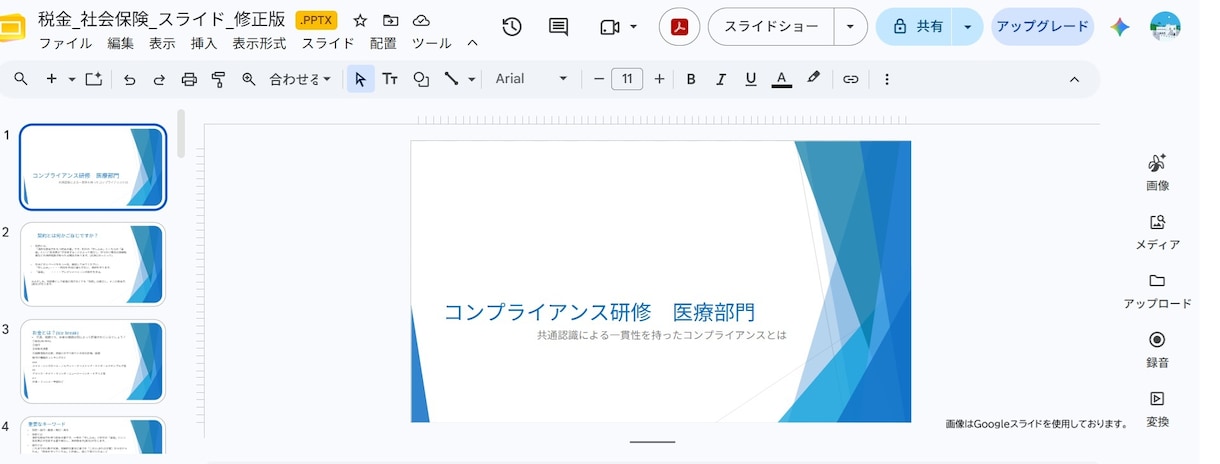Select slide 2 thumbnail
Screen dimensions: 1220x464
pos(93,264)
